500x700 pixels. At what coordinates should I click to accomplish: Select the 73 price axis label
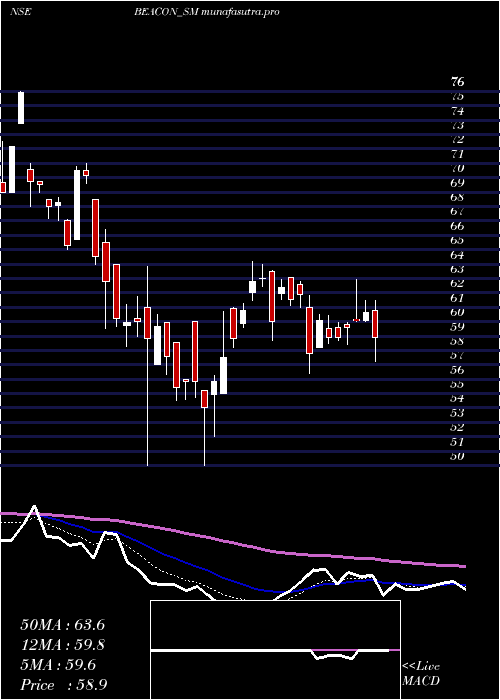pos(458,125)
